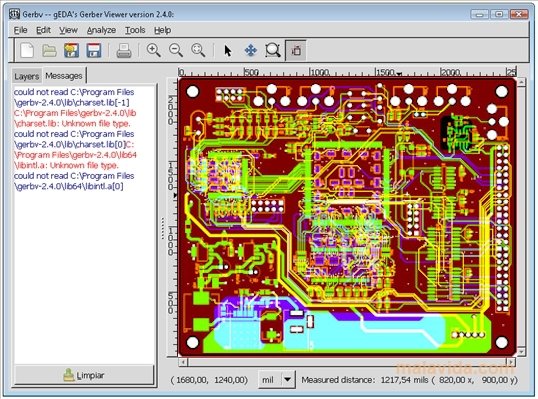Select the pointer arrow tool
The height and width of the screenshot is (399, 538).
pyautogui.click(x=228, y=51)
